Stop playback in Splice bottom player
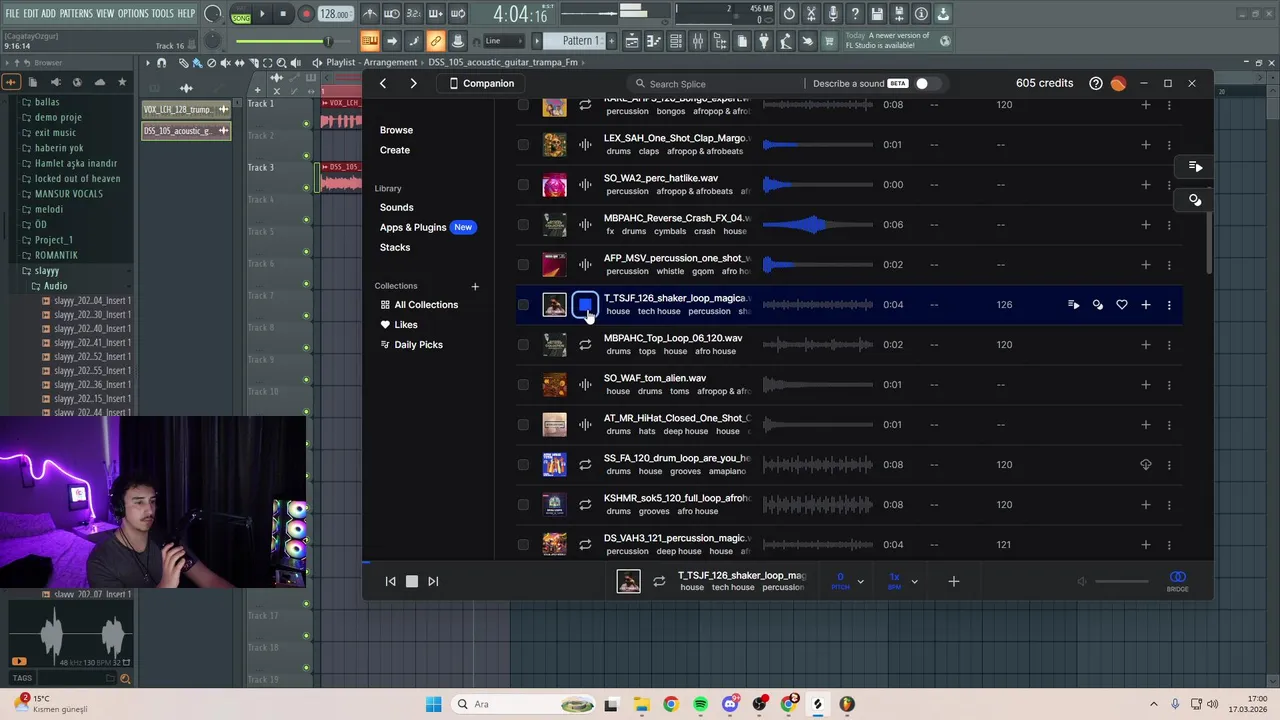Viewport: 1280px width, 720px height. click(x=411, y=581)
